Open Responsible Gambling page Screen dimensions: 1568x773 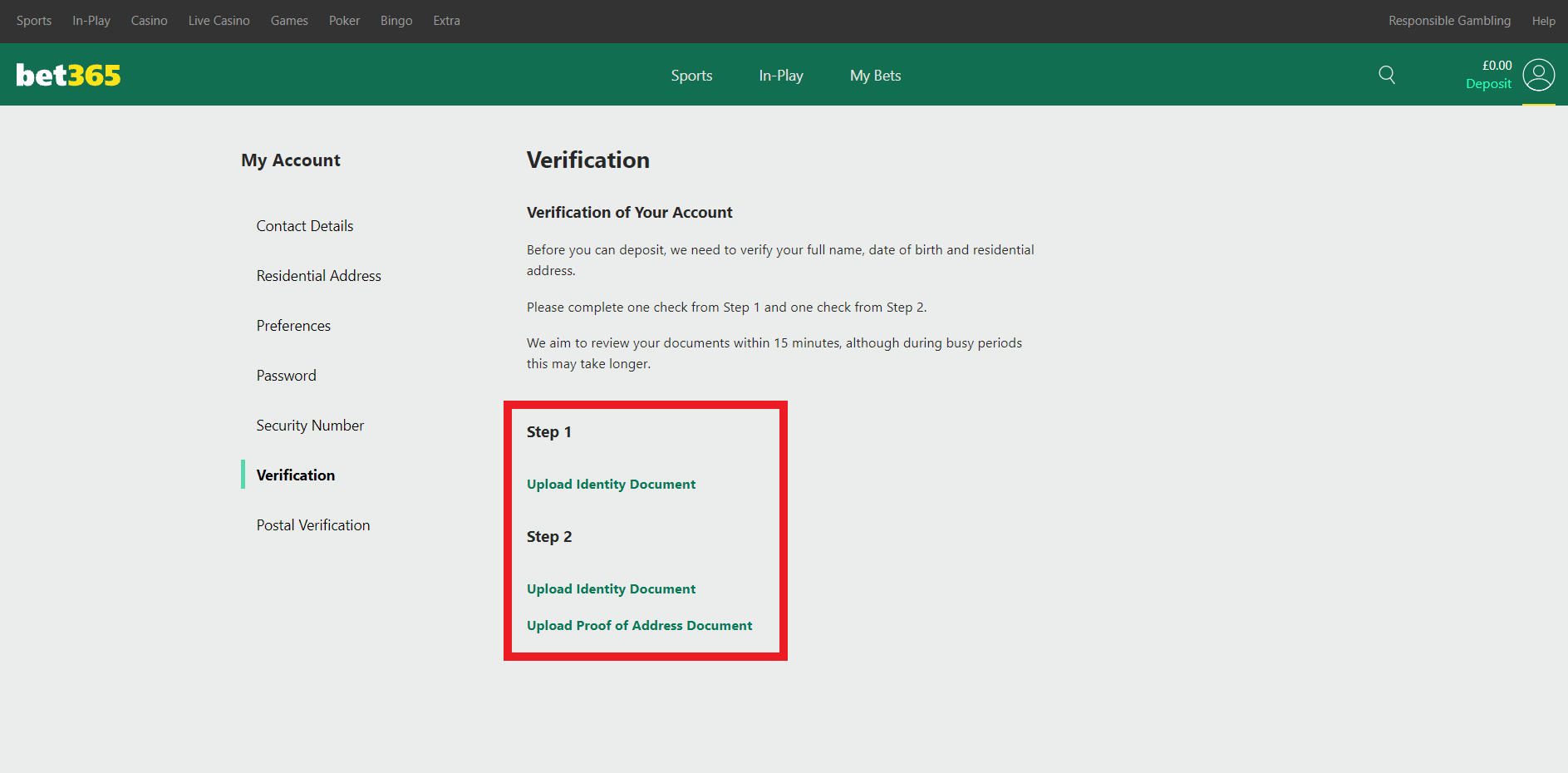[x=1450, y=21]
